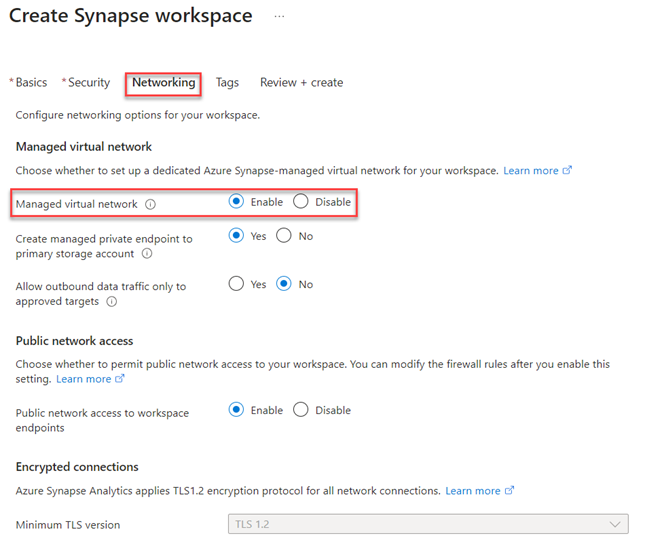This screenshot has width=647, height=556.
Task: Disable public network access to workspace endpoints
Action: [x=301, y=410]
